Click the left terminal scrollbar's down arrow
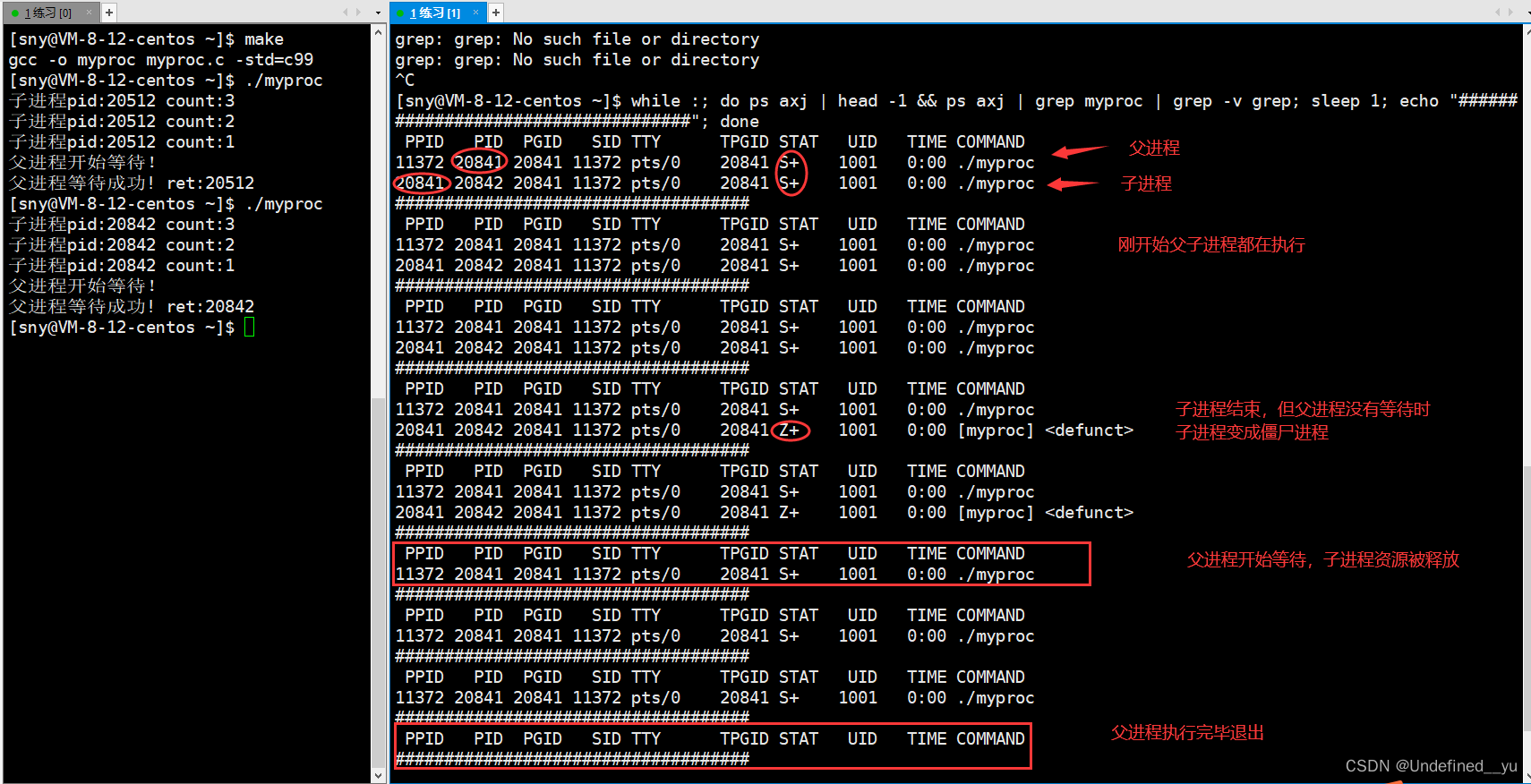The width and height of the screenshot is (1531, 784). pos(379,775)
